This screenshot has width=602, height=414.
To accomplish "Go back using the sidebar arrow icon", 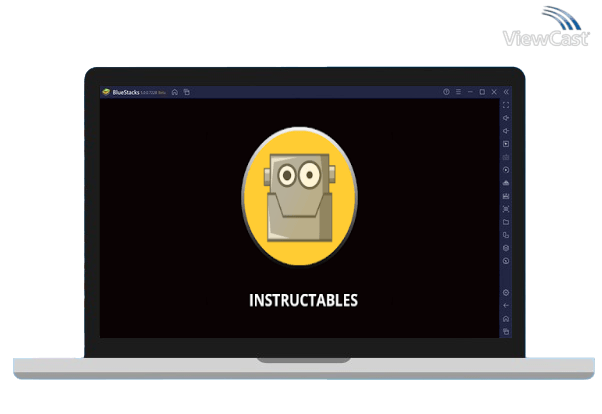I will click(x=506, y=306).
